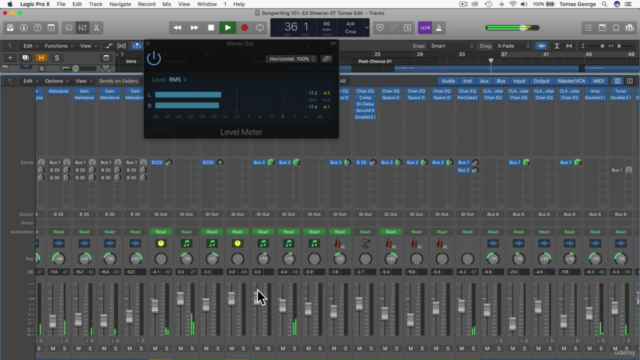640x360 pixels.
Task: Stop playback with the Stop button
Action: point(211,28)
